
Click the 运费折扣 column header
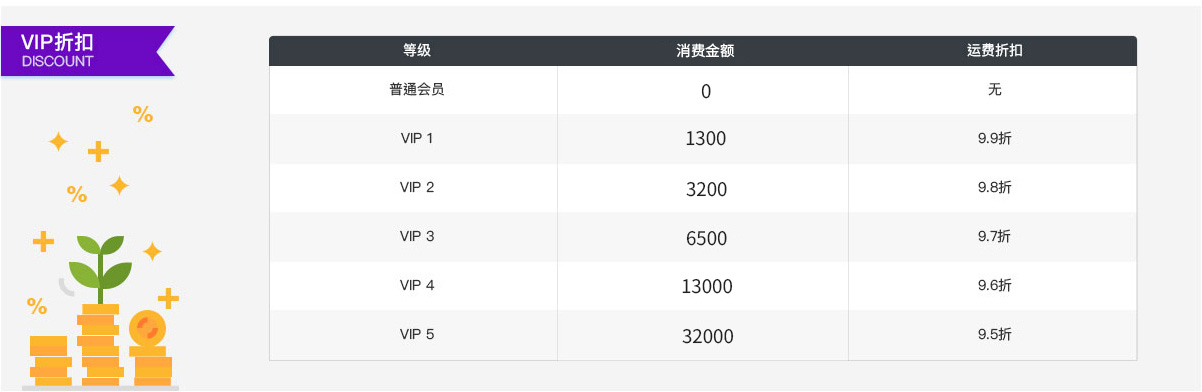(x=995, y=51)
